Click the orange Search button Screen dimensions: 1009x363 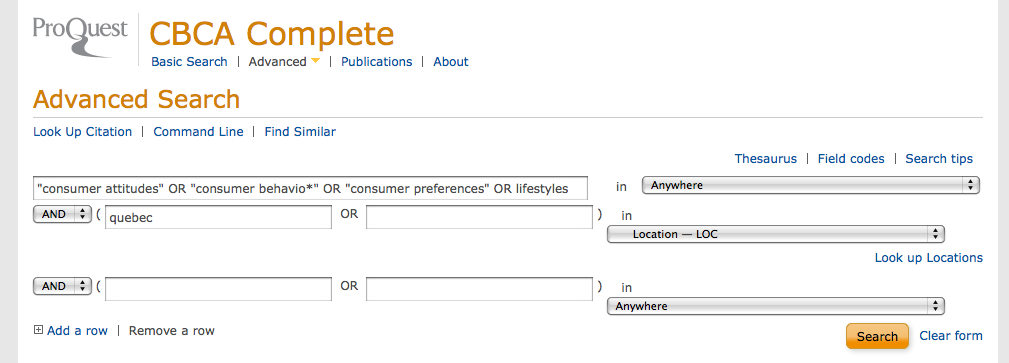pyautogui.click(x=877, y=336)
